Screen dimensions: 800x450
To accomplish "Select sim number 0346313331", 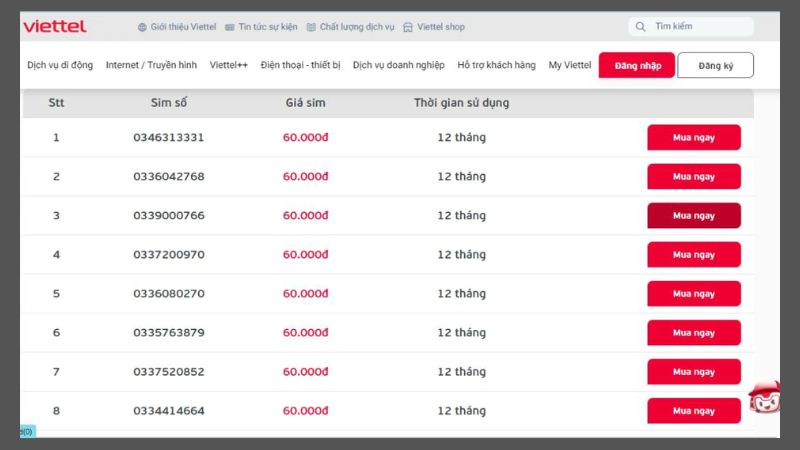I will point(169,137).
